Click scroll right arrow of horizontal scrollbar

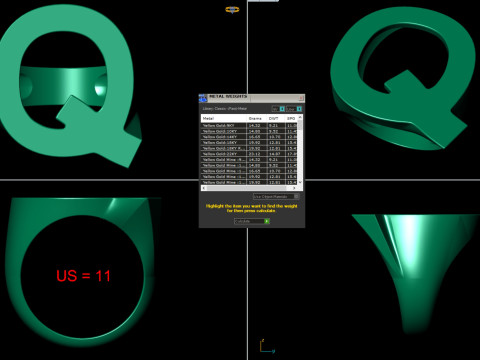pos(294,188)
